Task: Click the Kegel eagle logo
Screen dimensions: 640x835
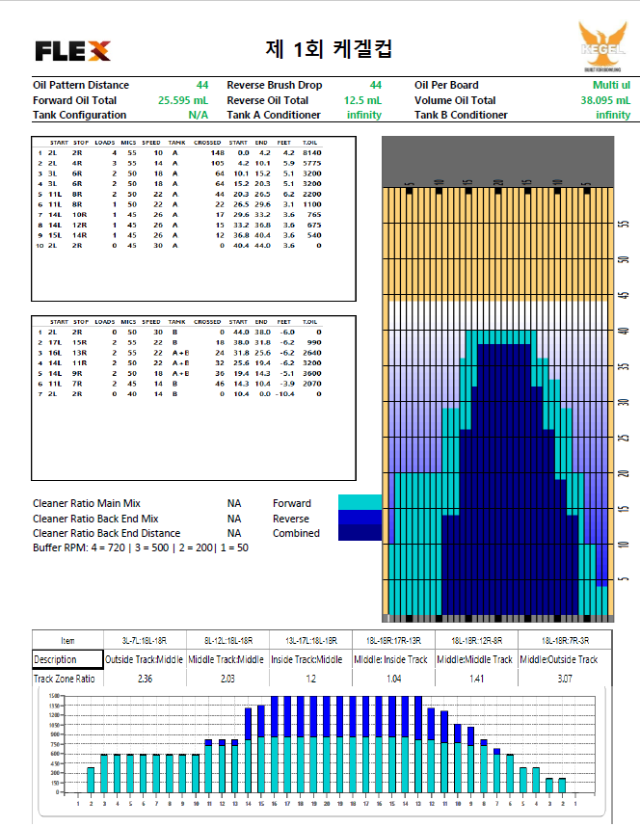Action: 601,45
